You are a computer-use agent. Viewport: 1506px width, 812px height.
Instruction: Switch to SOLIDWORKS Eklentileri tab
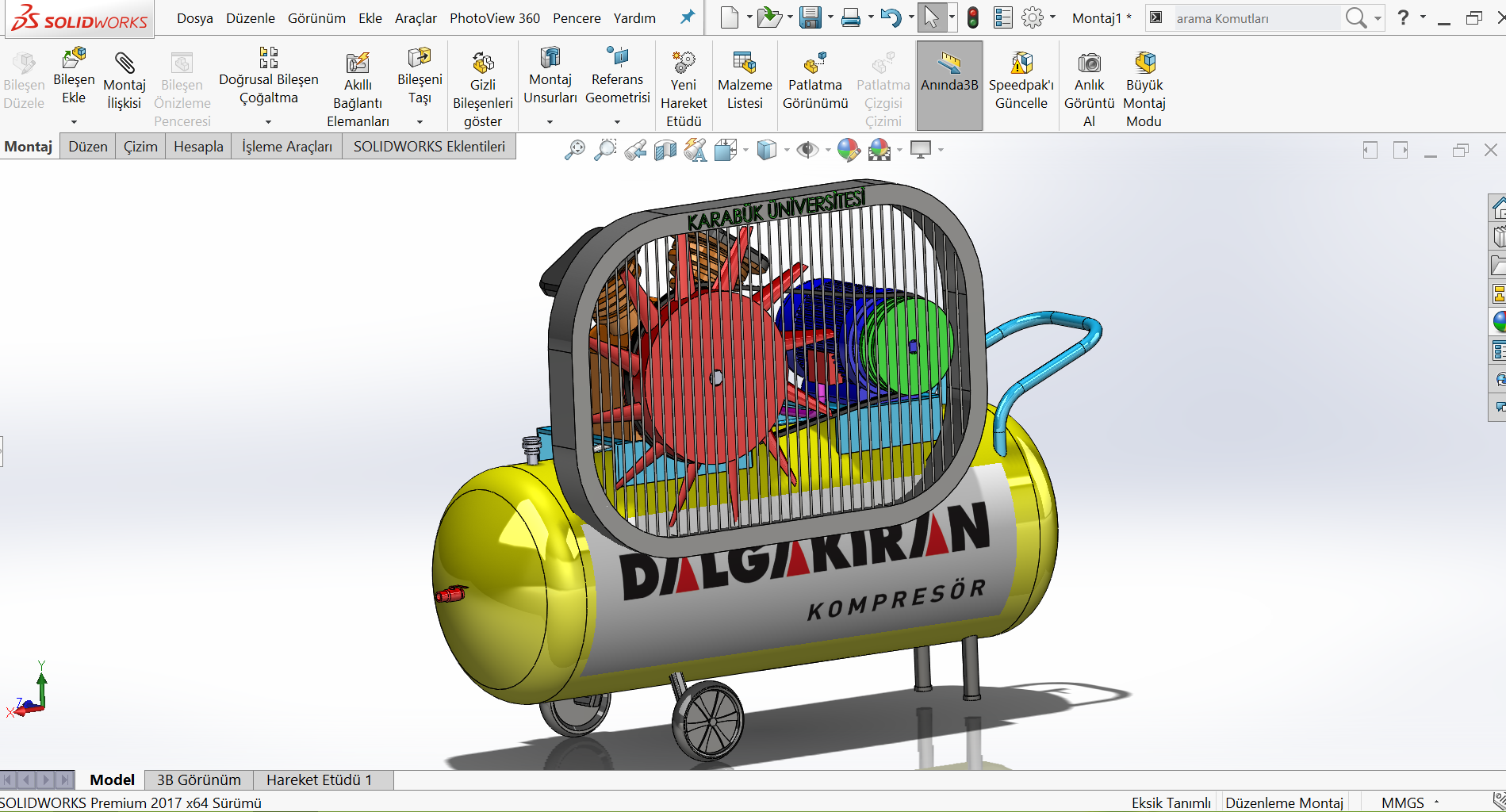coord(429,147)
